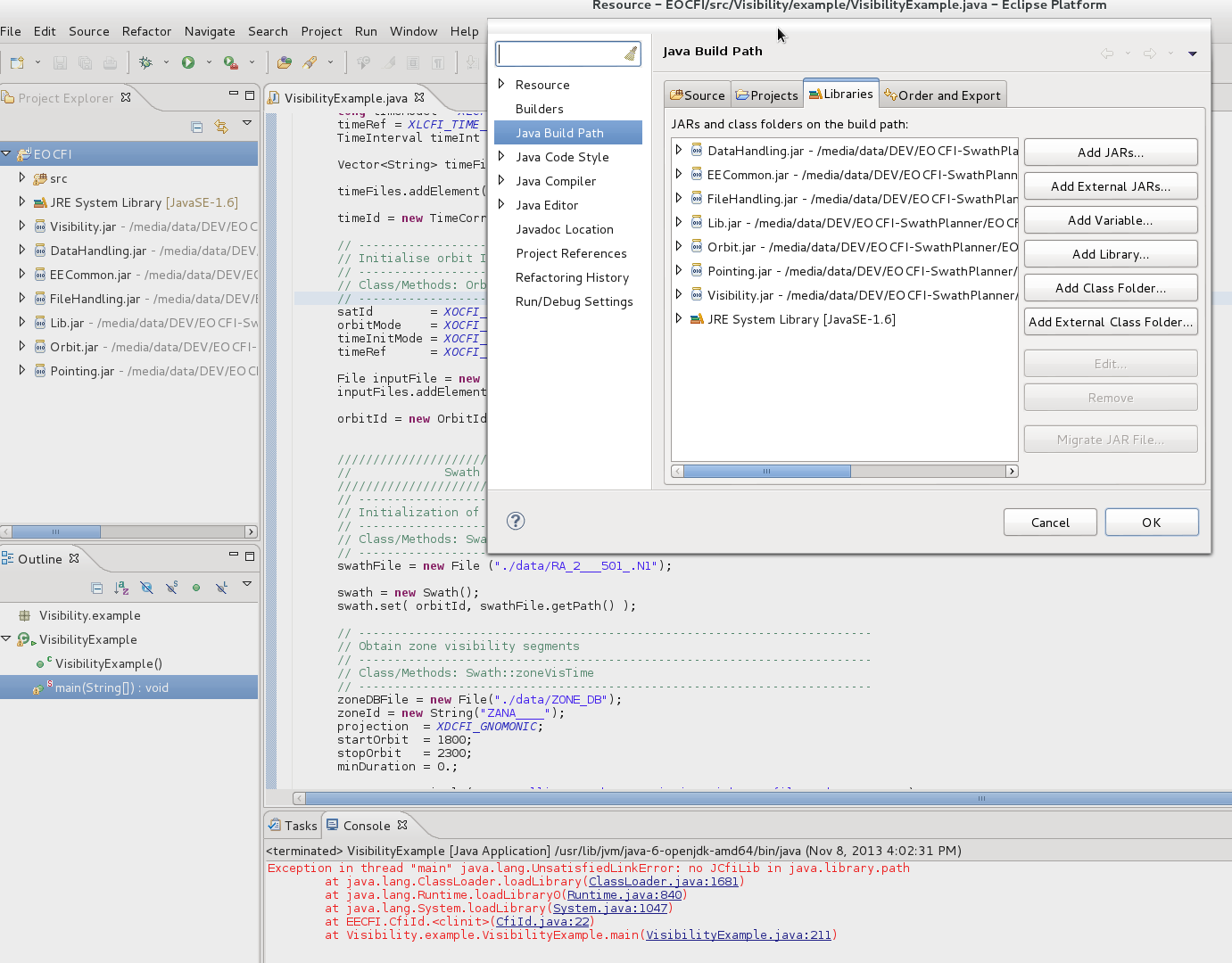The width and height of the screenshot is (1232, 963).
Task: Toggle Hide Fields in Outline toolbar
Action: (146, 588)
